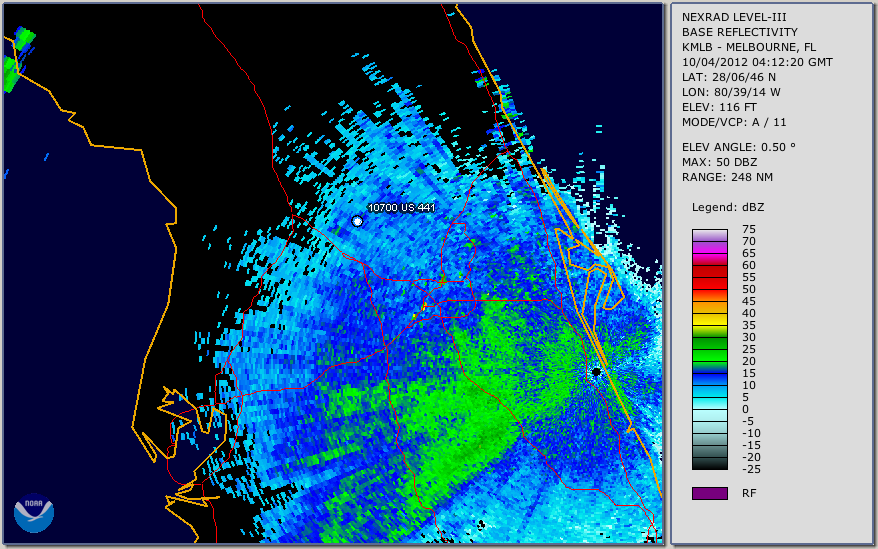Screen dimensions: 878x549
Task: Click the dBZ reflectivity color scale bar
Action: [x=709, y=349]
